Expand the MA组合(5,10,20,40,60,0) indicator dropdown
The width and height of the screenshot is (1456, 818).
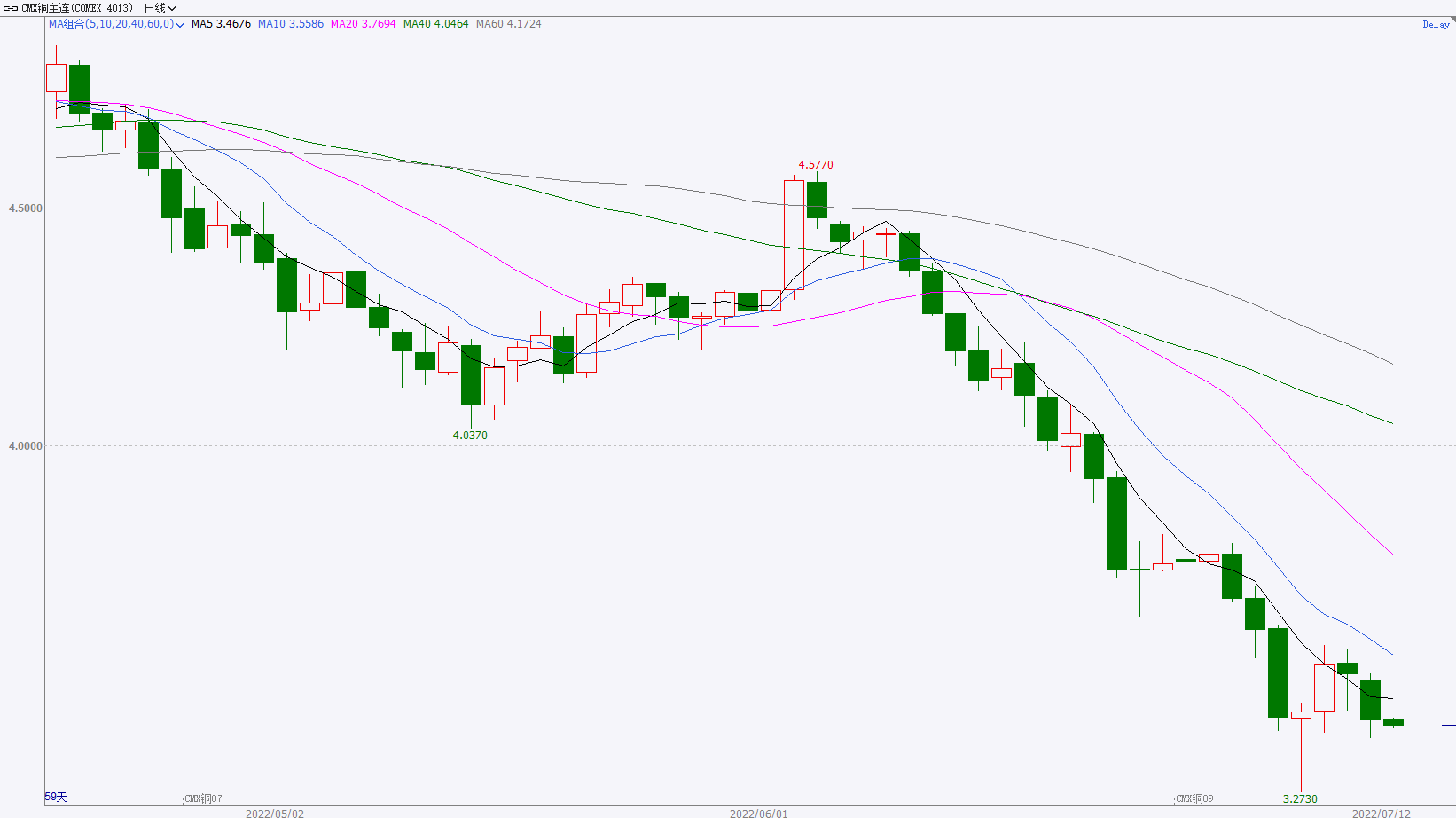coord(116,24)
